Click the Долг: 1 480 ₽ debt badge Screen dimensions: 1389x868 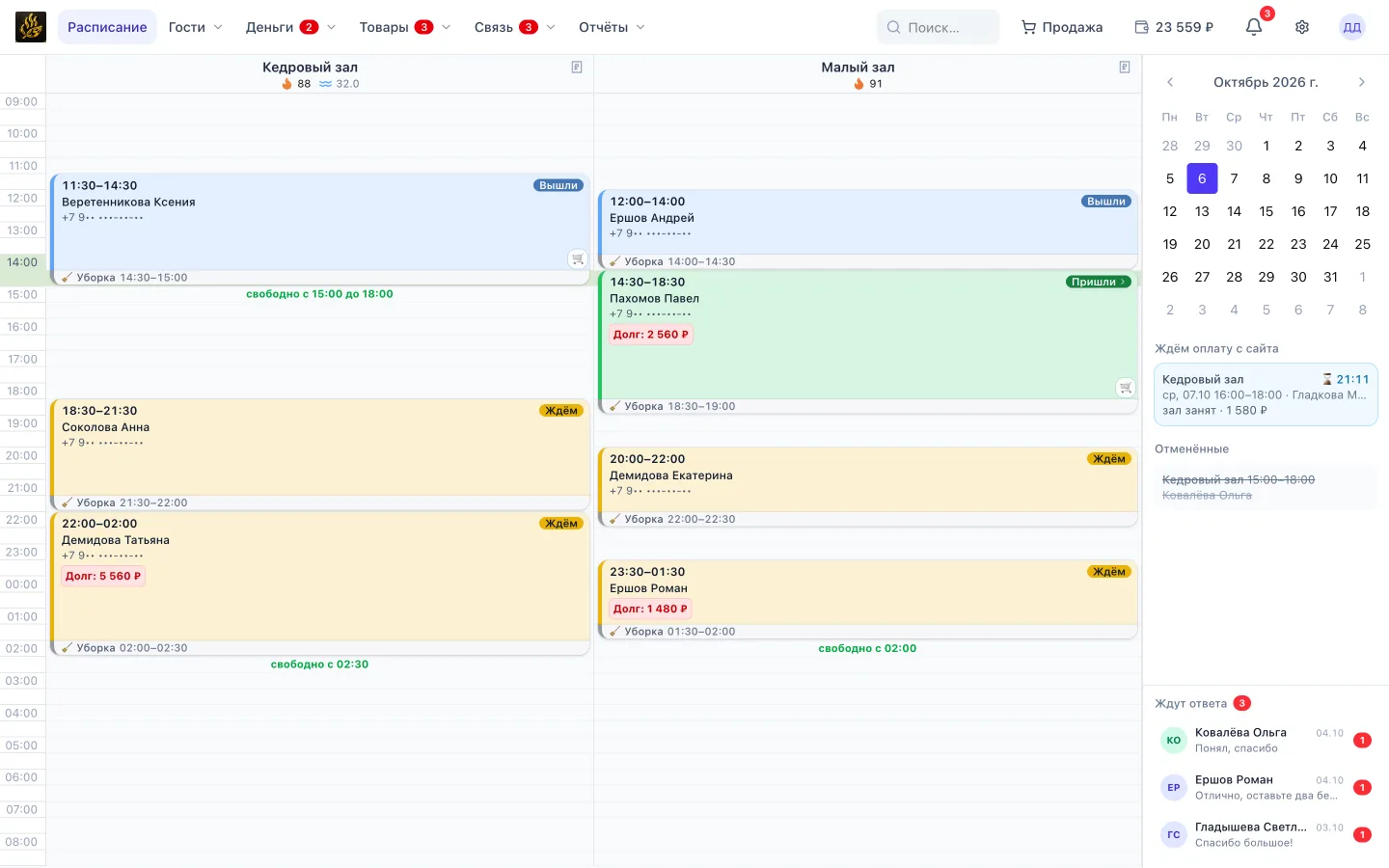pyautogui.click(x=650, y=609)
